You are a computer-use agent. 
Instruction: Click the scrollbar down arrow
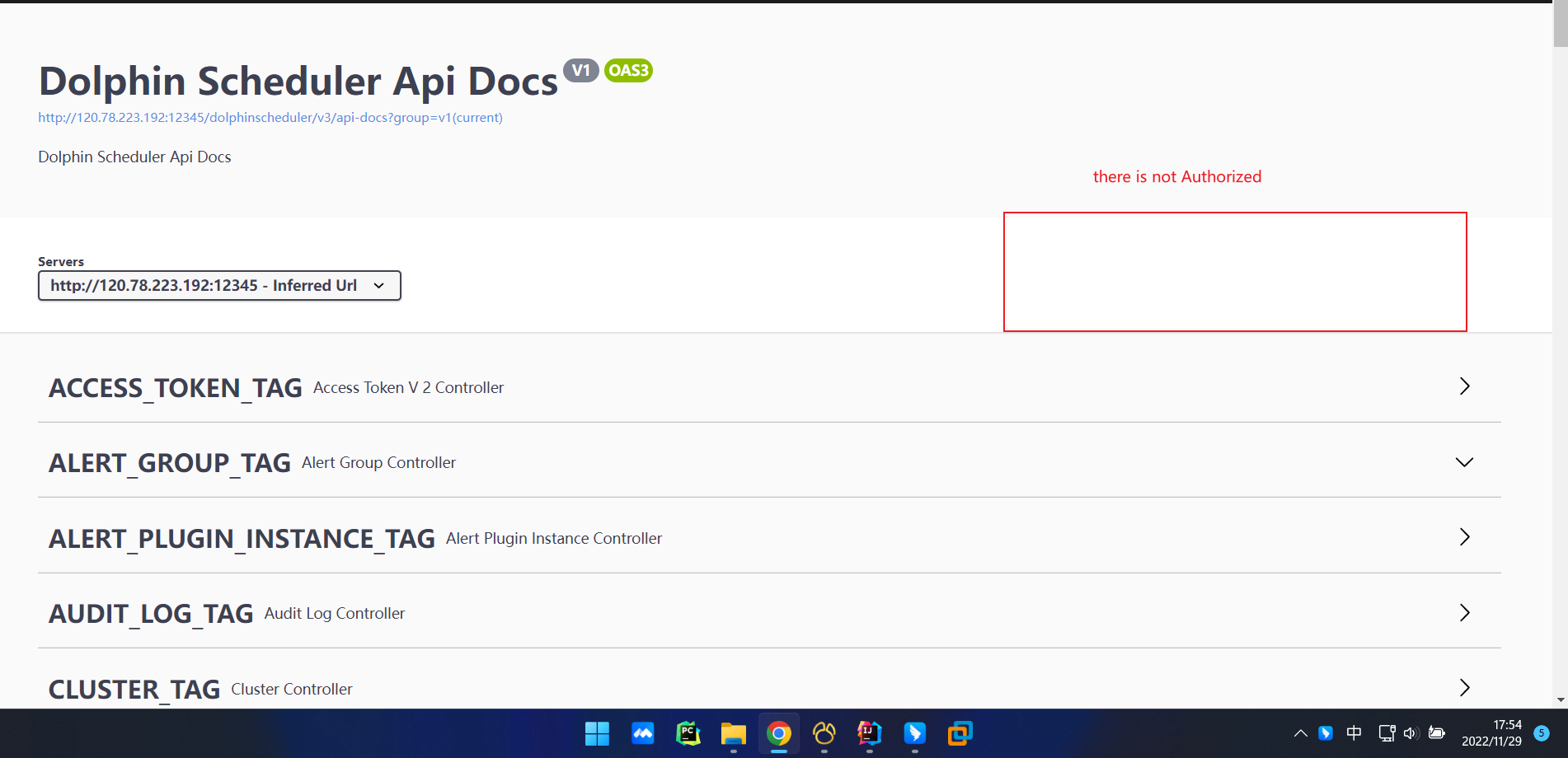[1560, 700]
